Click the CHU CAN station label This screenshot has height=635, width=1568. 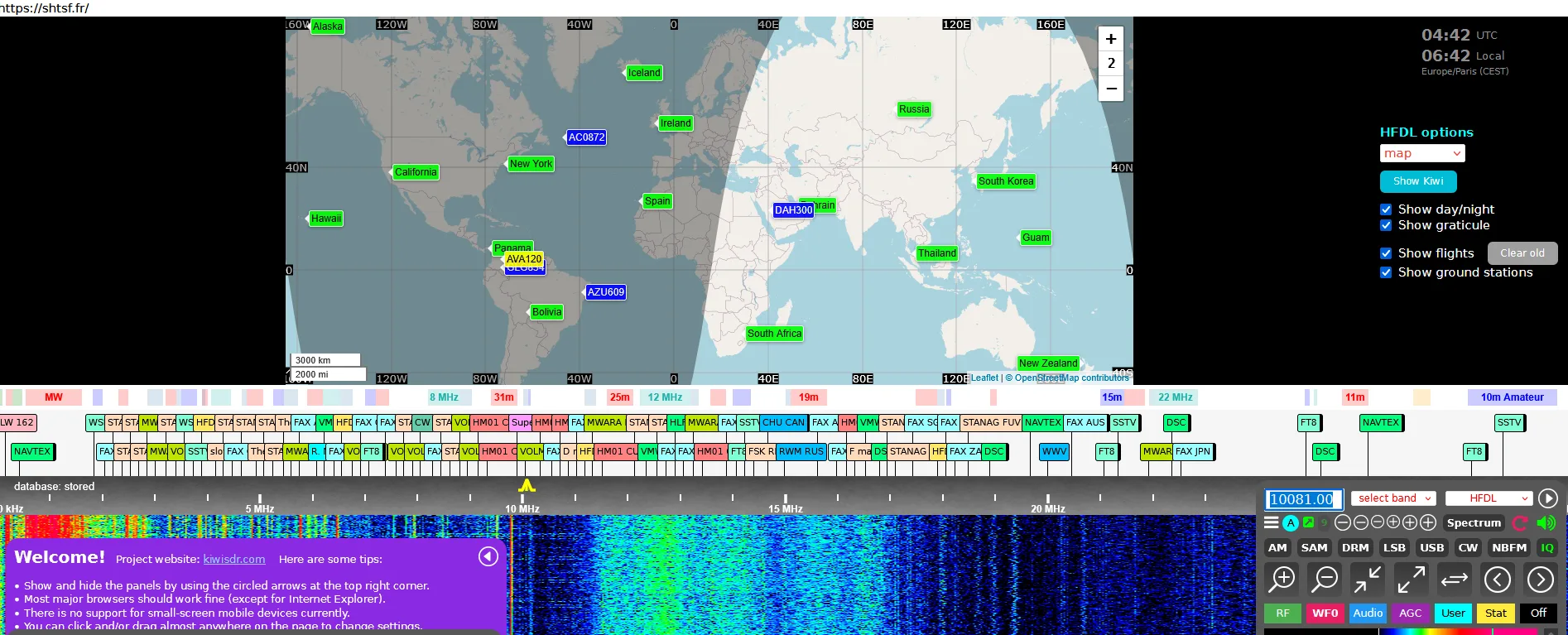coord(783,422)
